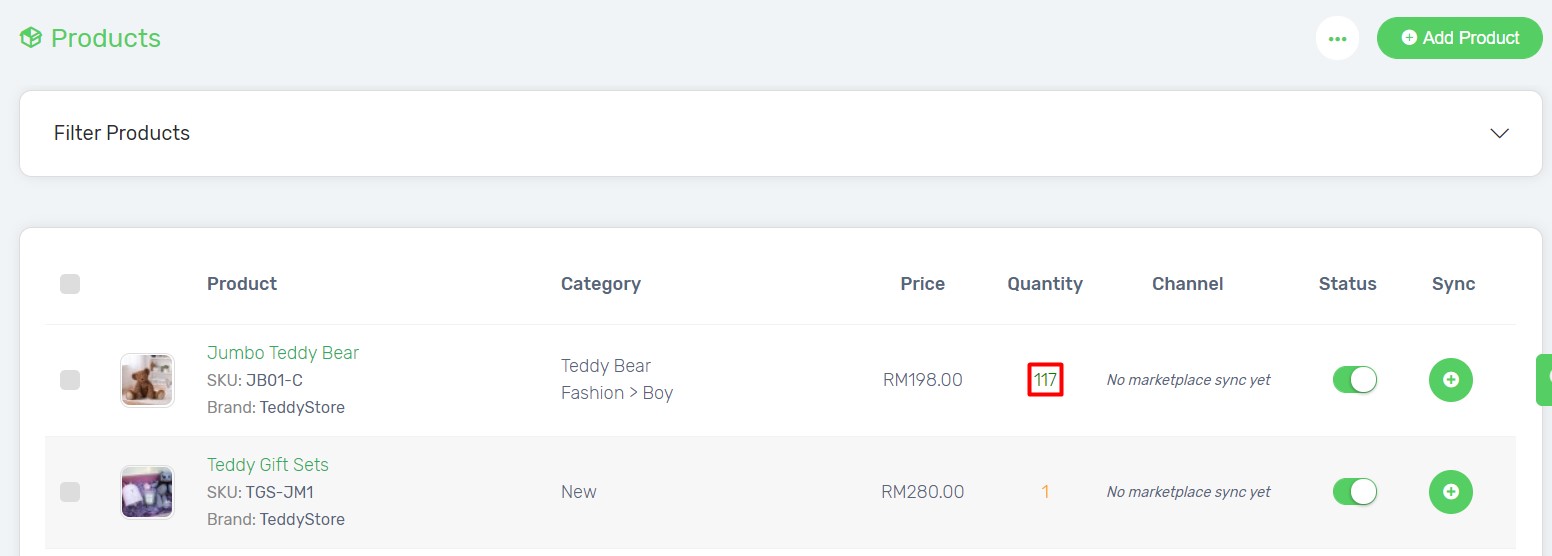Click the Filter Products header text
Image resolution: width=1552 pixels, height=556 pixels.
(122, 133)
